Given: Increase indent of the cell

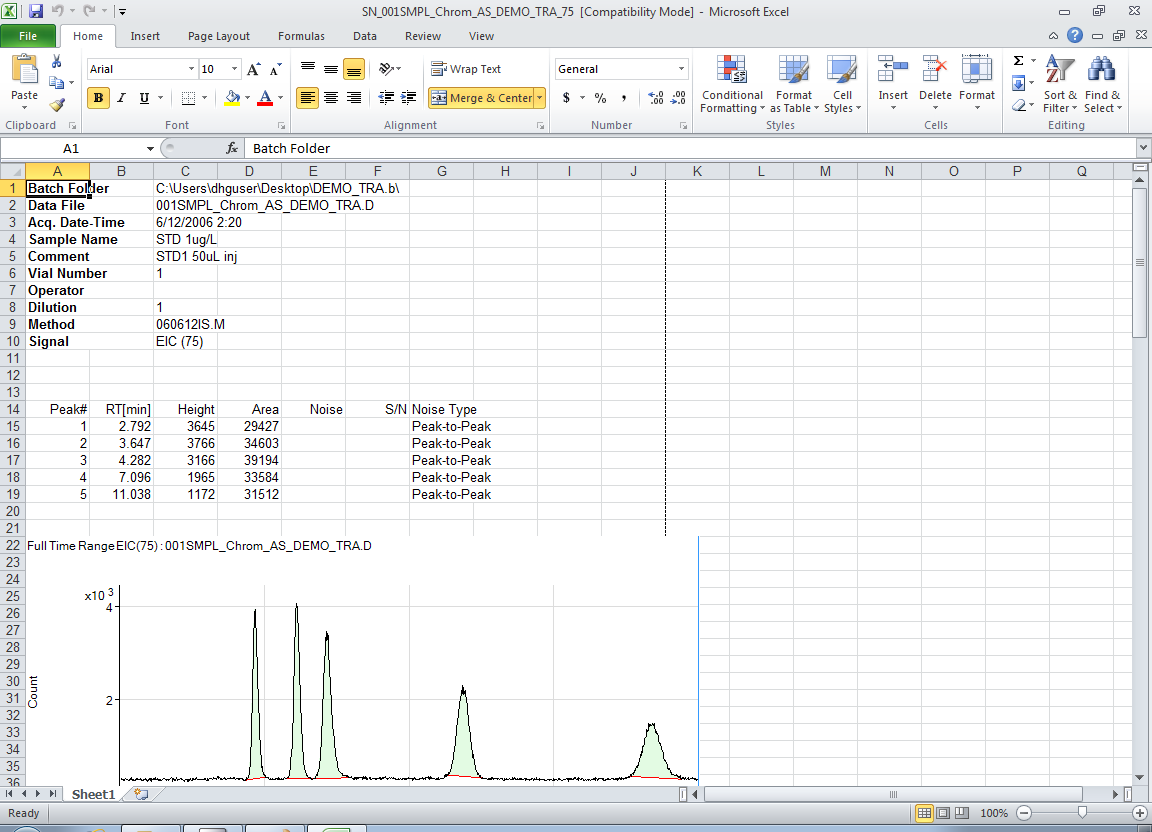Looking at the screenshot, I should (x=408, y=98).
